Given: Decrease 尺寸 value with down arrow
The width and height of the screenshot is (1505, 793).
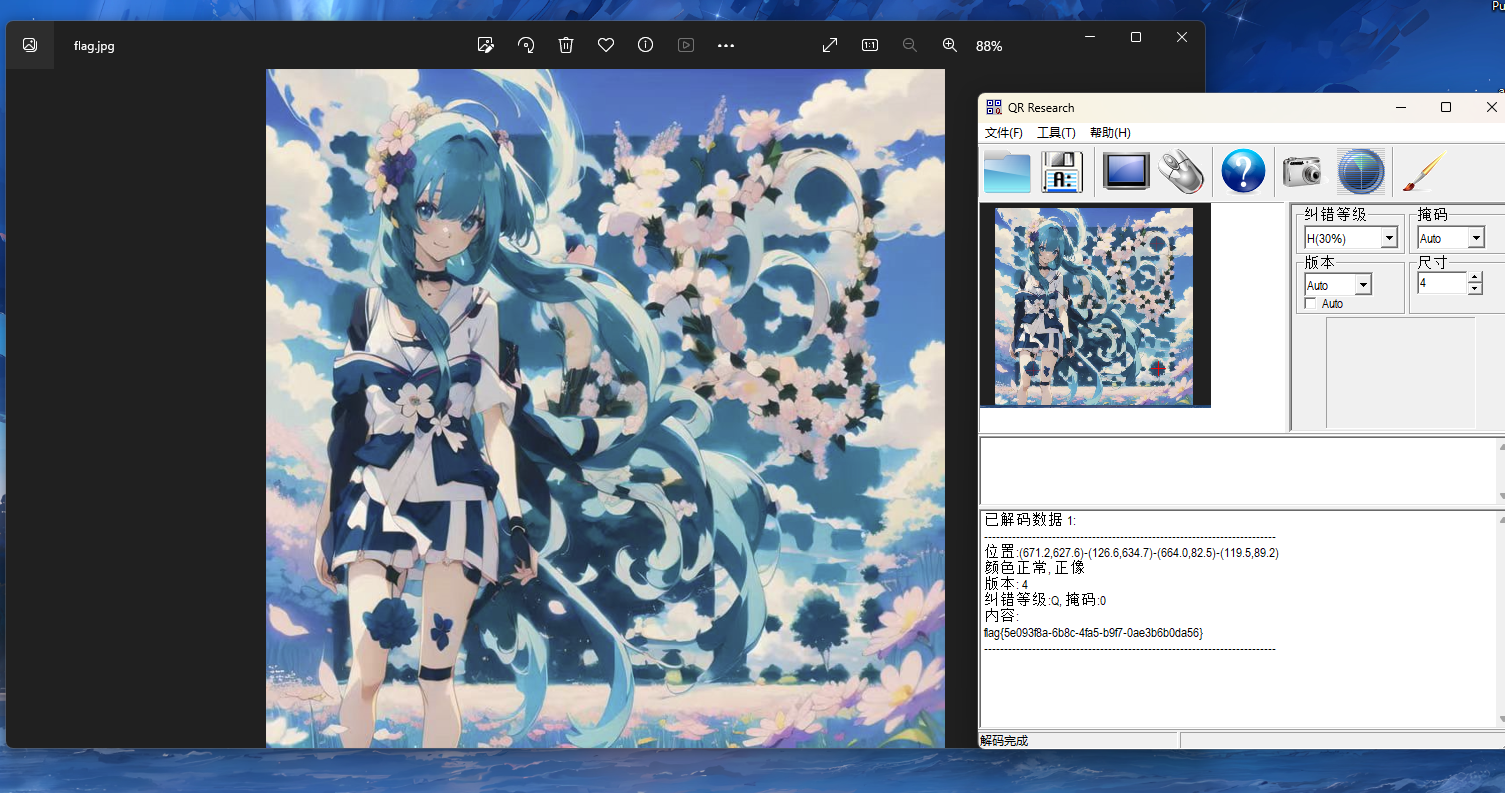Looking at the screenshot, I should pyautogui.click(x=1474, y=289).
